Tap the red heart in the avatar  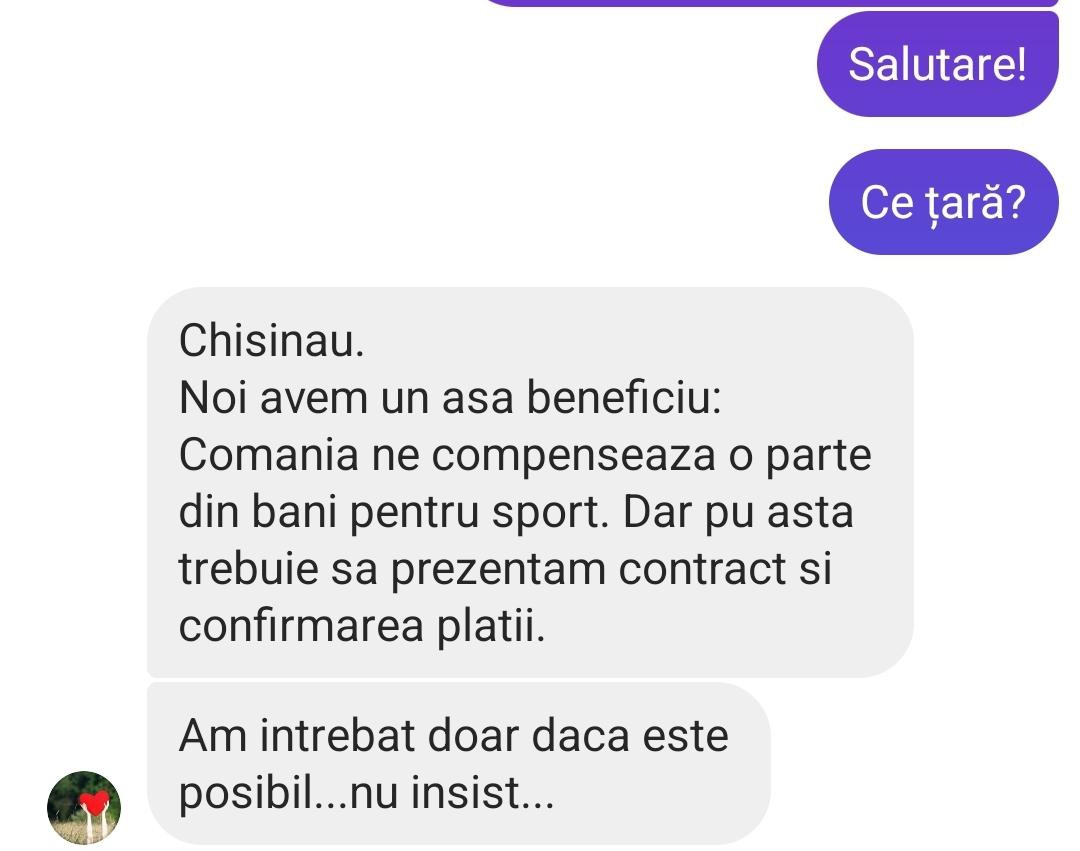(x=94, y=802)
